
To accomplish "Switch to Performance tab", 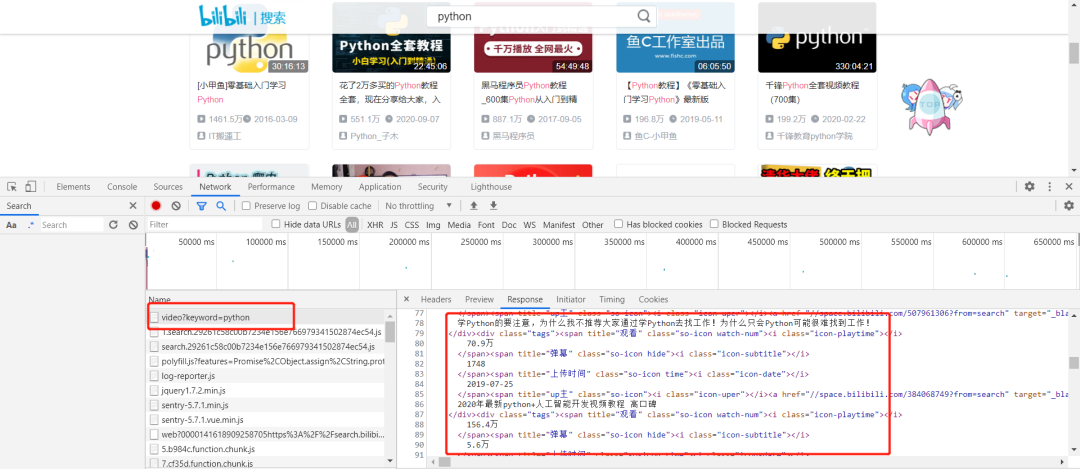I will tap(271, 187).
